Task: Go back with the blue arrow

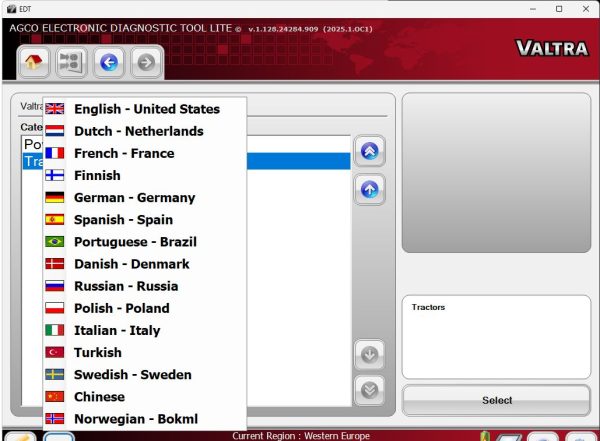Action: click(x=109, y=62)
